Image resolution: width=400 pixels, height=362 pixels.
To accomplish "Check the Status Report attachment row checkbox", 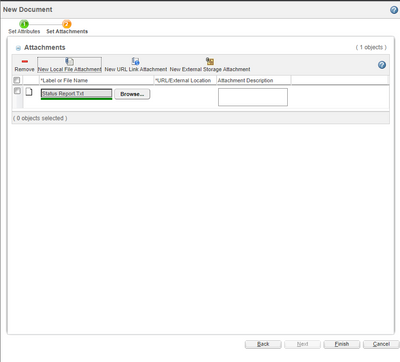I will pos(17,91).
